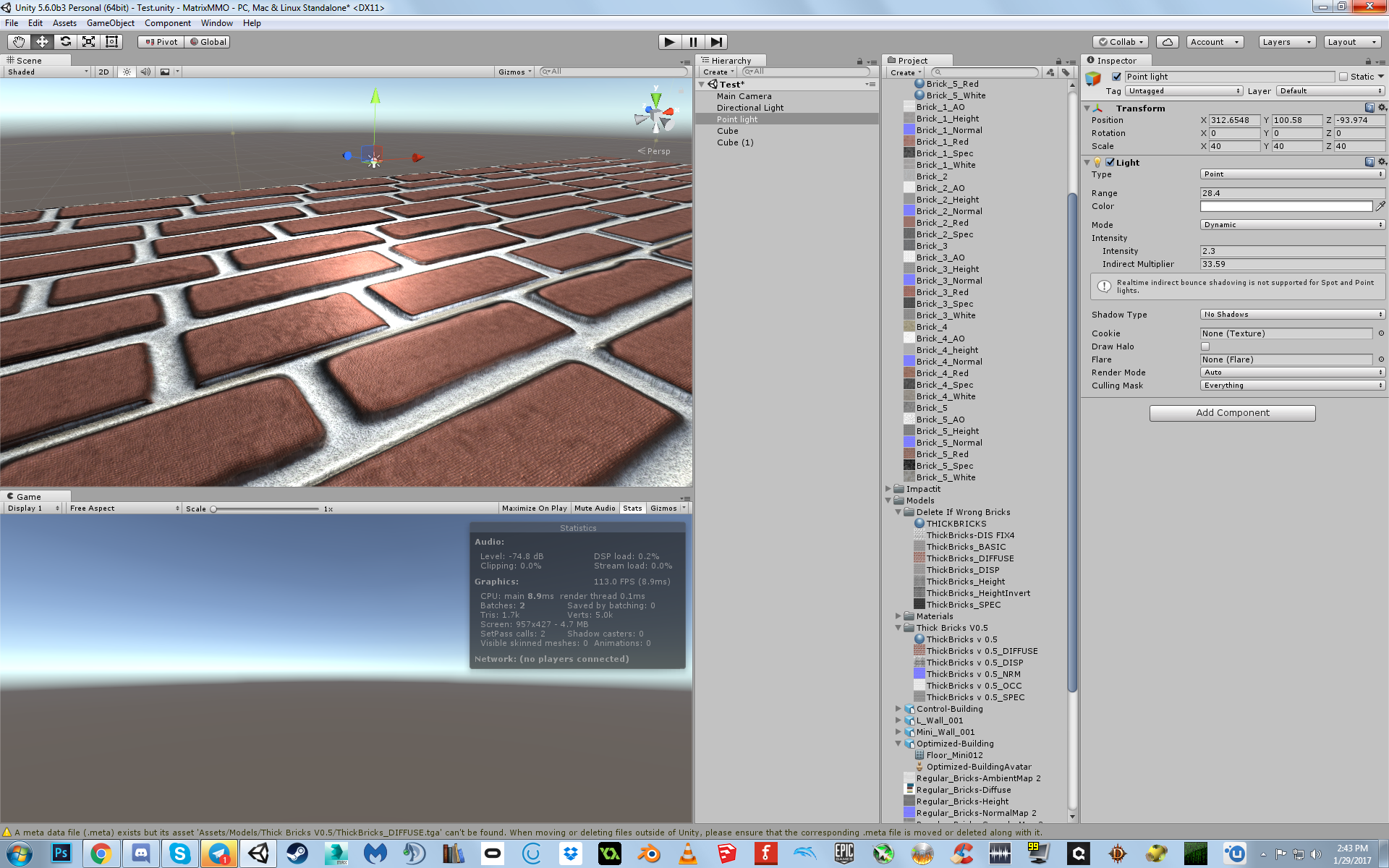The width and height of the screenshot is (1389, 868).
Task: Open the GameObject menu
Action: point(110,23)
